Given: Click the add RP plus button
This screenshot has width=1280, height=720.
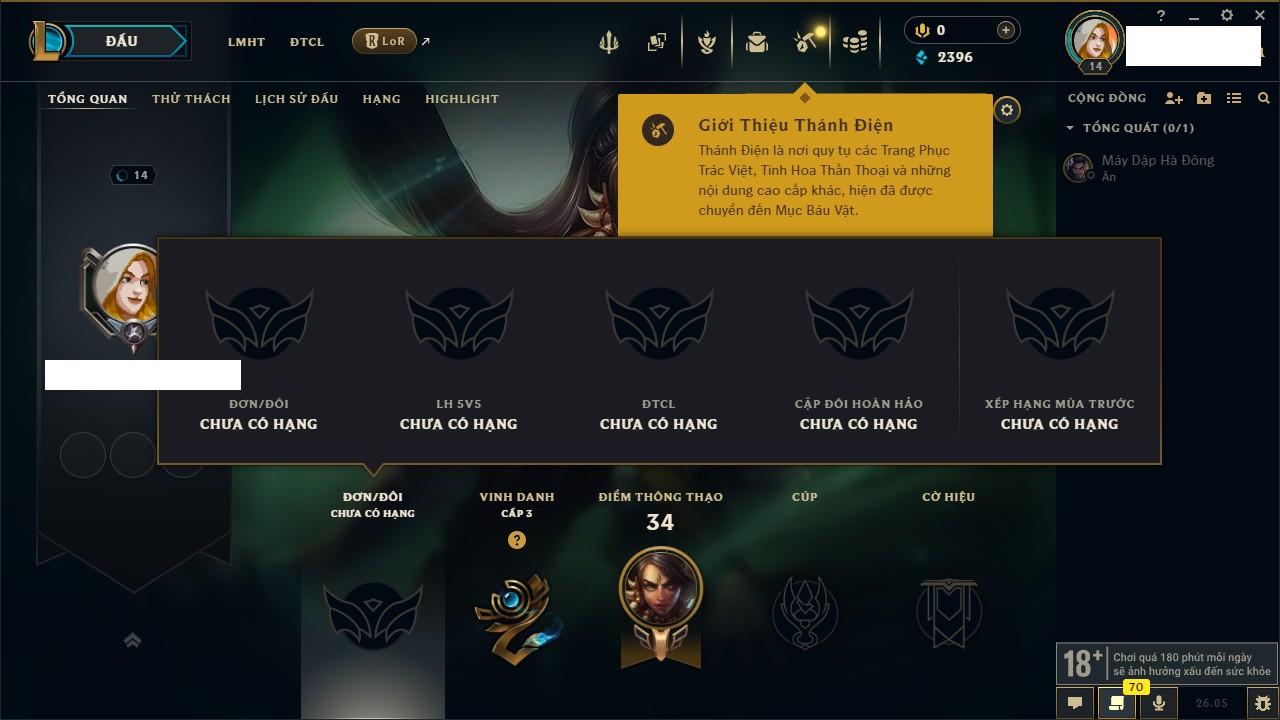Looking at the screenshot, I should click(1006, 30).
